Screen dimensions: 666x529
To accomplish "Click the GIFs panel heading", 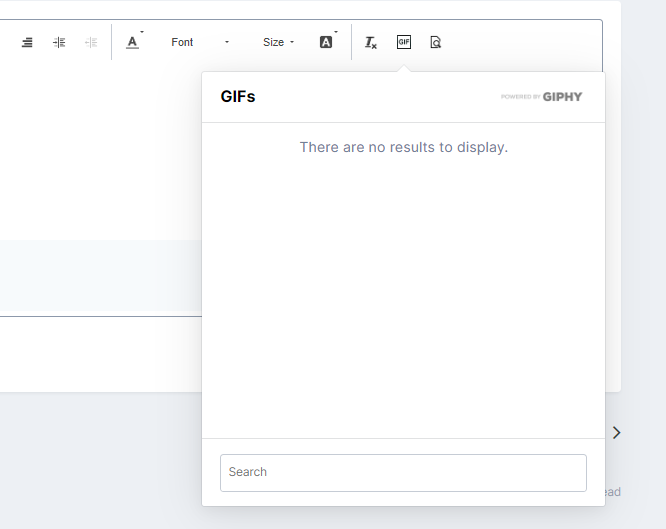I will pyautogui.click(x=238, y=97).
